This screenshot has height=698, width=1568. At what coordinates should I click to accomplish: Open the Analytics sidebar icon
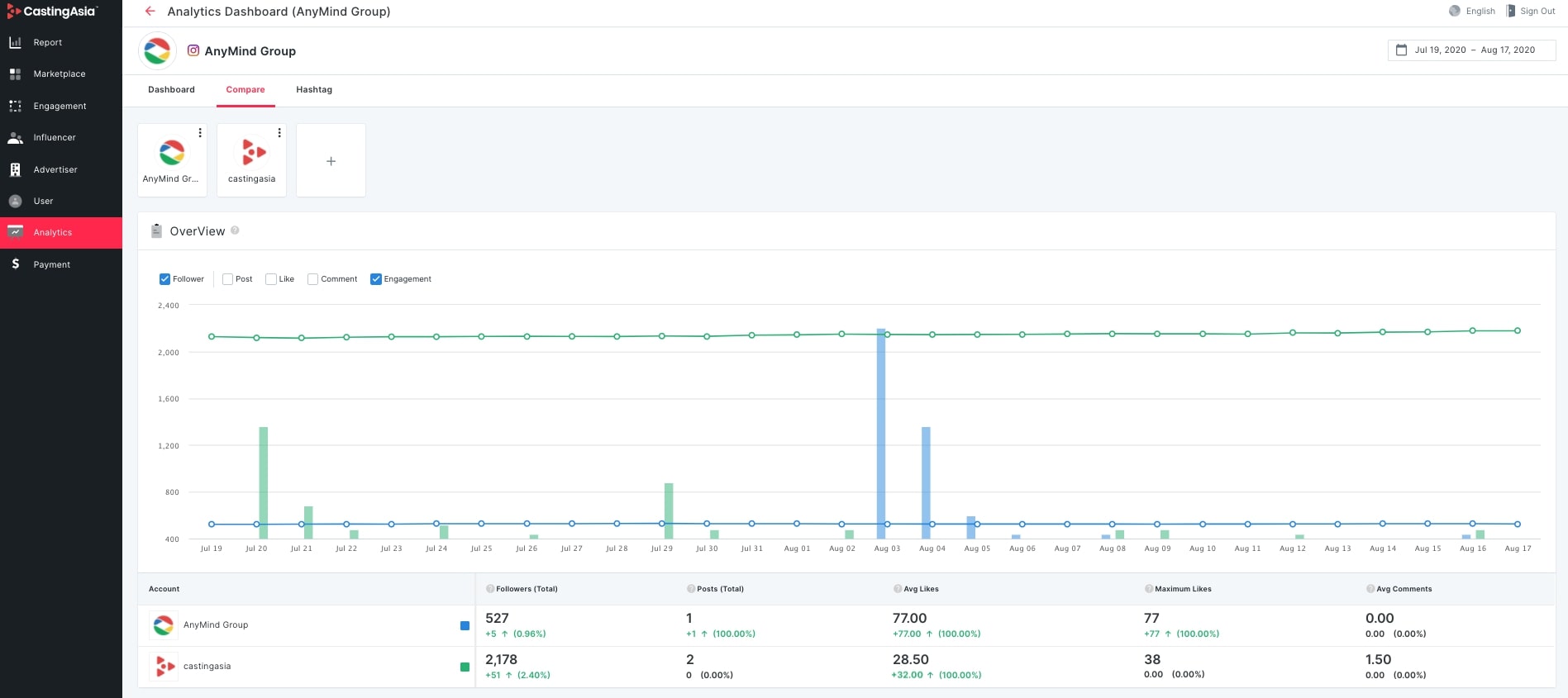[15, 232]
